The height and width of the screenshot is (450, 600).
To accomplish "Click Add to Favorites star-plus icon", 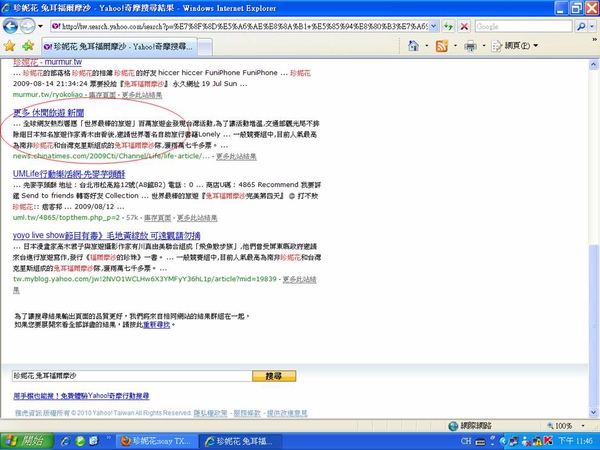I will click(28, 46).
